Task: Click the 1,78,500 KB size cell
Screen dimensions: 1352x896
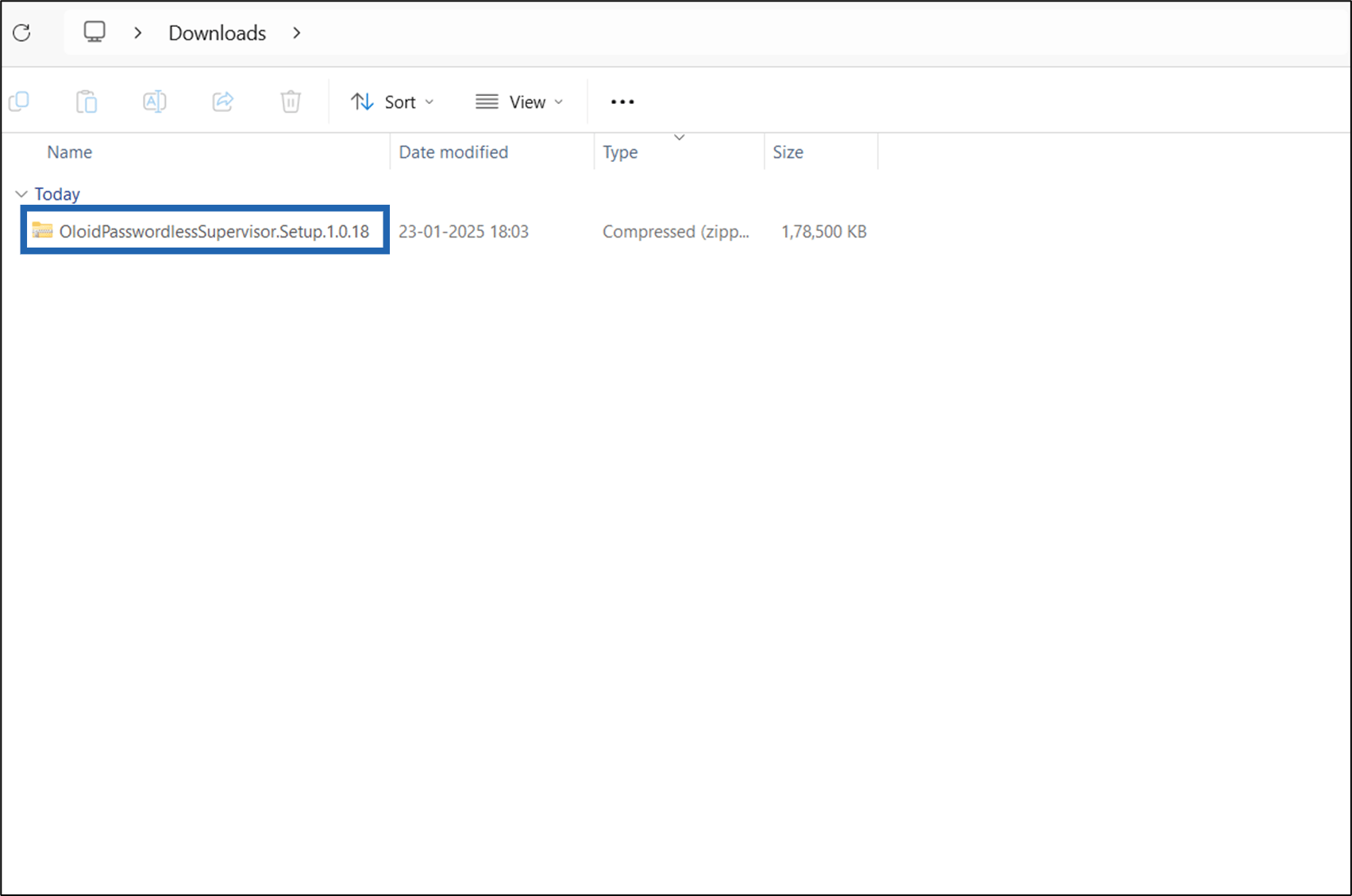Action: coord(824,231)
